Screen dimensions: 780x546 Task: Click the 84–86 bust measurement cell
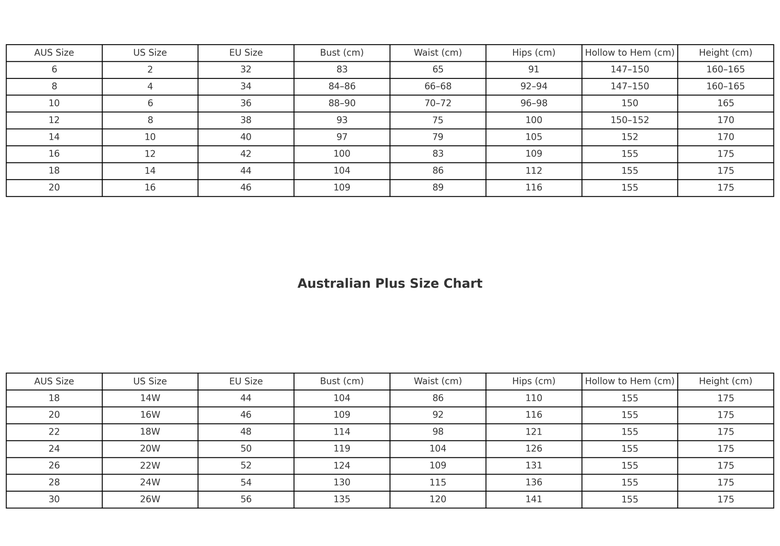tap(342, 87)
